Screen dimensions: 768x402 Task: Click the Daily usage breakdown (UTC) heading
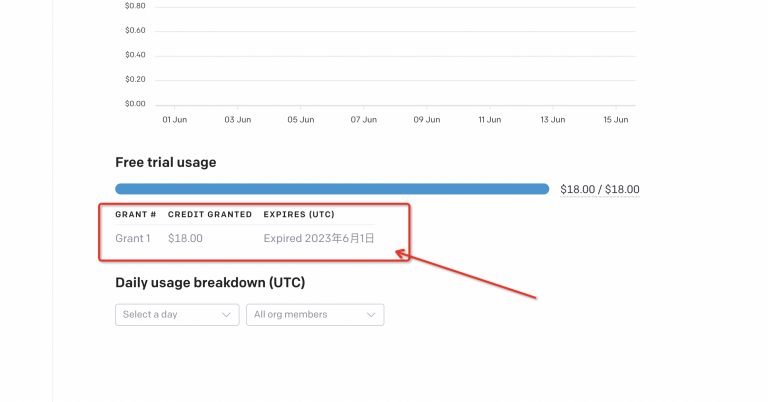click(x=210, y=283)
